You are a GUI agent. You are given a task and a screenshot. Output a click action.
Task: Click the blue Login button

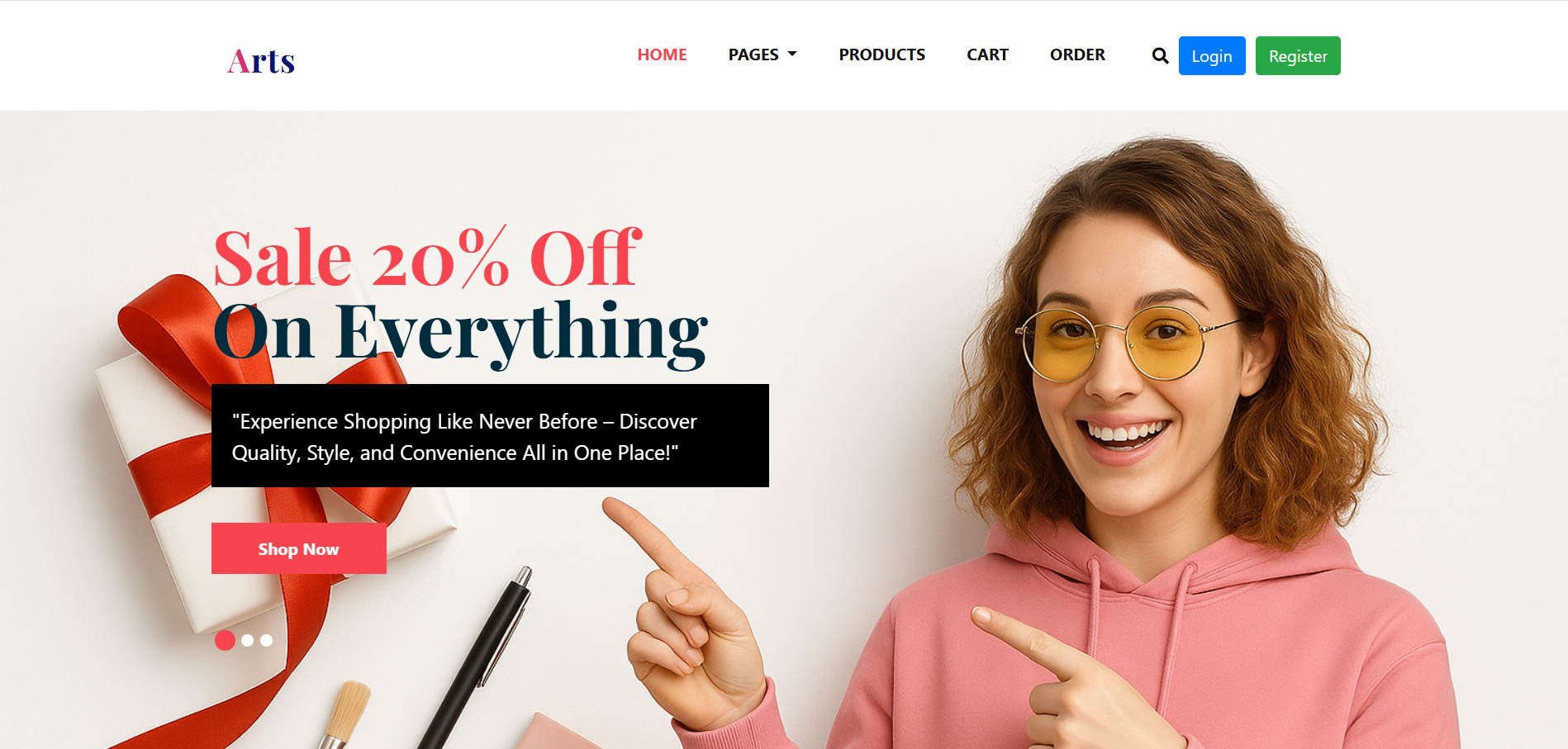click(1212, 55)
